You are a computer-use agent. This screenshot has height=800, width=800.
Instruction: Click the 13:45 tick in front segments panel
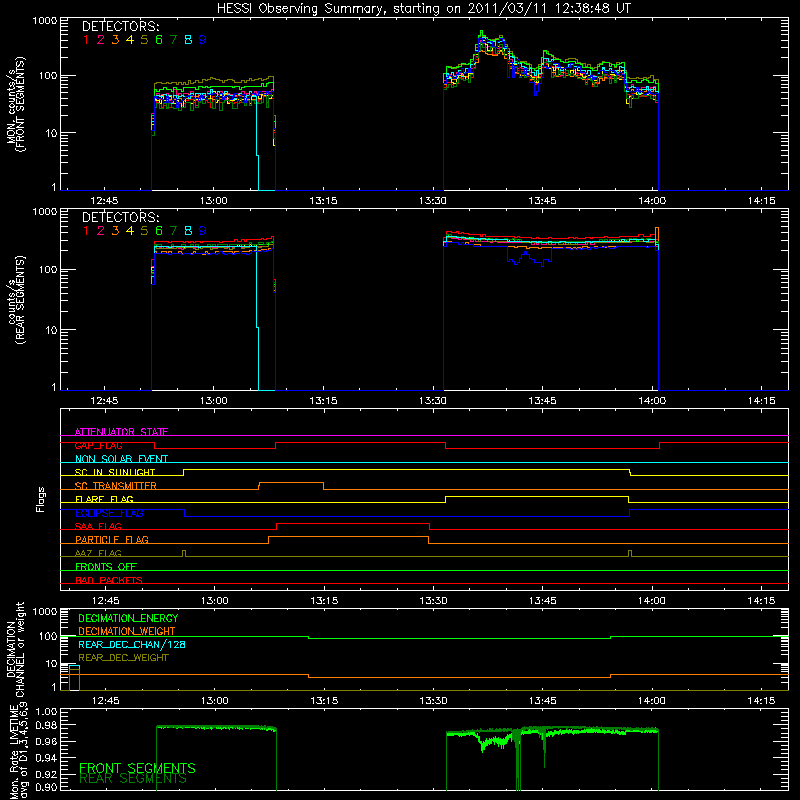pos(542,201)
